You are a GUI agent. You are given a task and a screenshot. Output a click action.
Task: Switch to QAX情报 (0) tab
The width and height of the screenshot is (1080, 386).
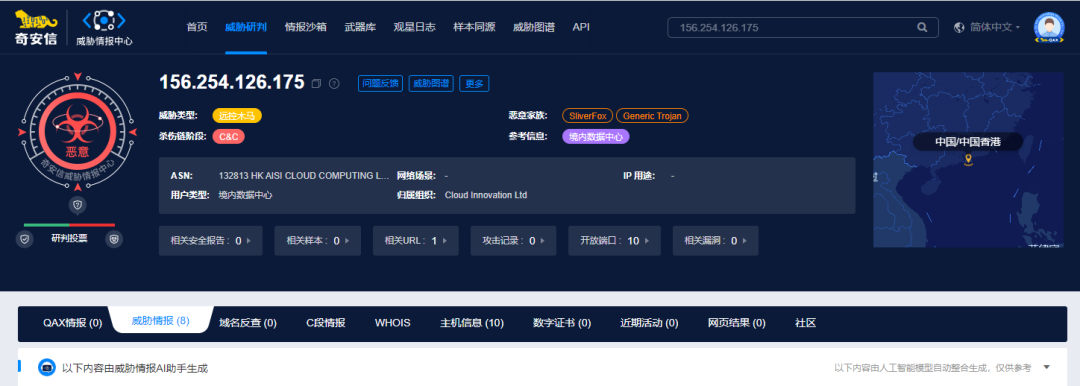pyautogui.click(x=72, y=323)
